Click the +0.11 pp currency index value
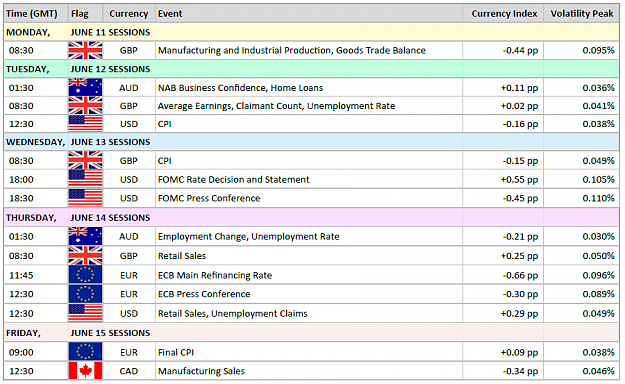 [519, 88]
